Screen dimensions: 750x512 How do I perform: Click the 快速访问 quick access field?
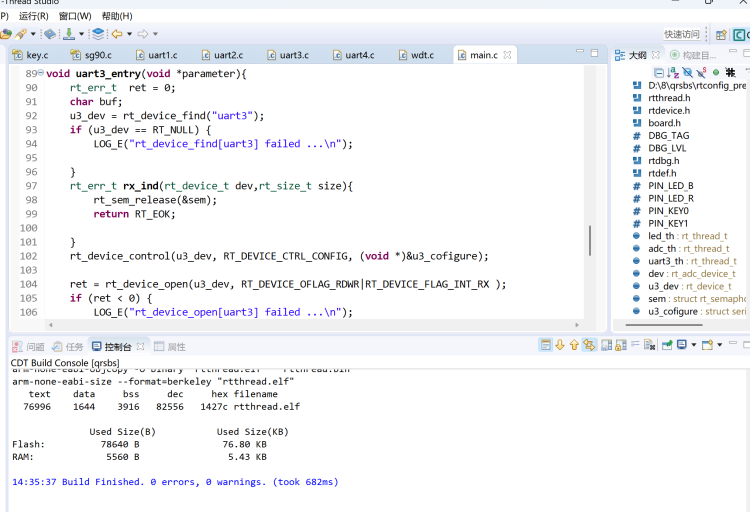tap(682, 34)
